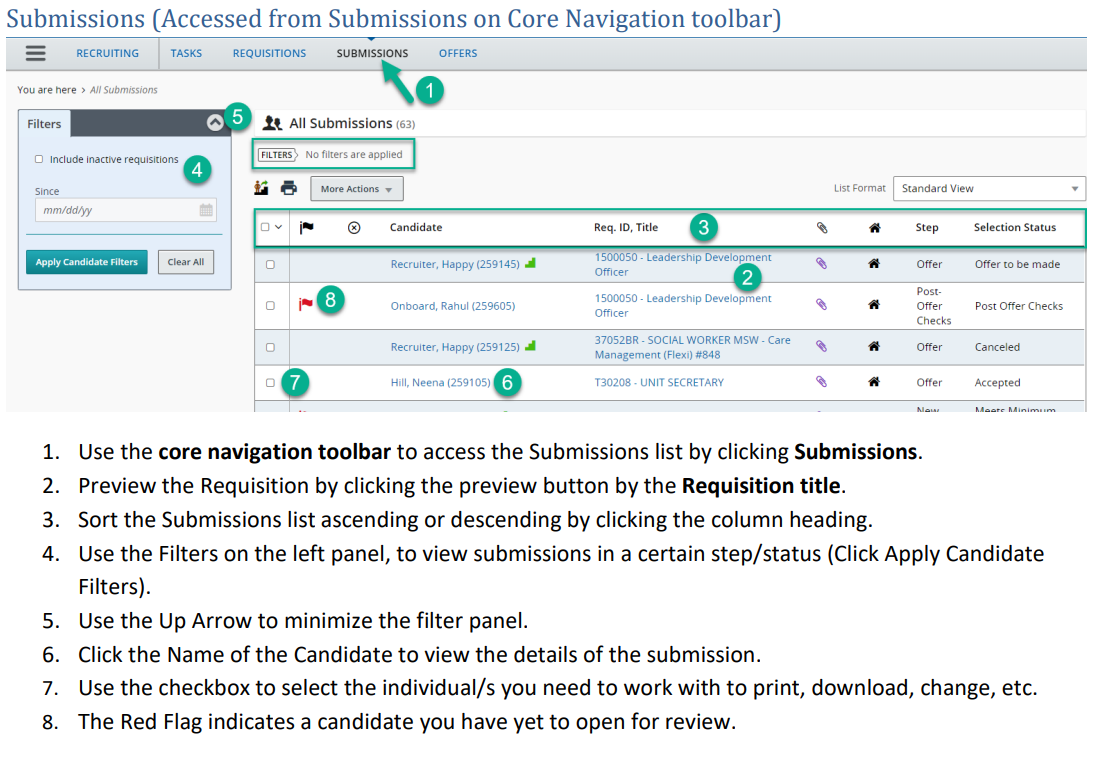Click house icon in Hill, Neena row

click(x=874, y=382)
